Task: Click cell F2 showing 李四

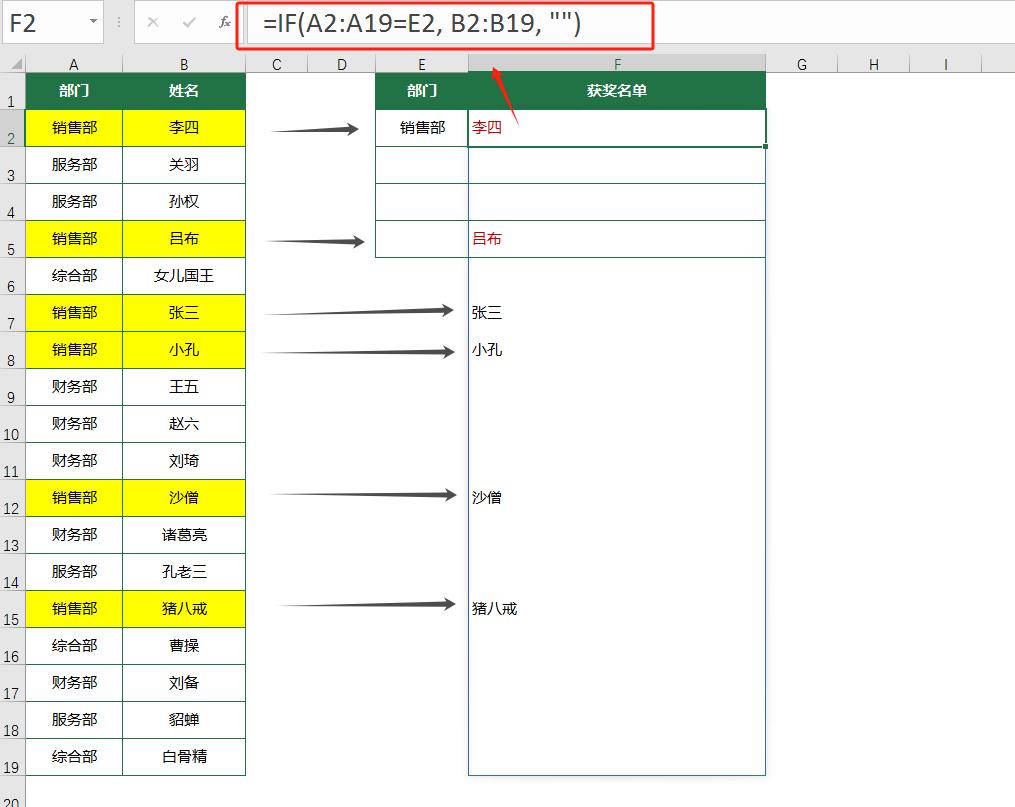Action: pyautogui.click(x=617, y=127)
